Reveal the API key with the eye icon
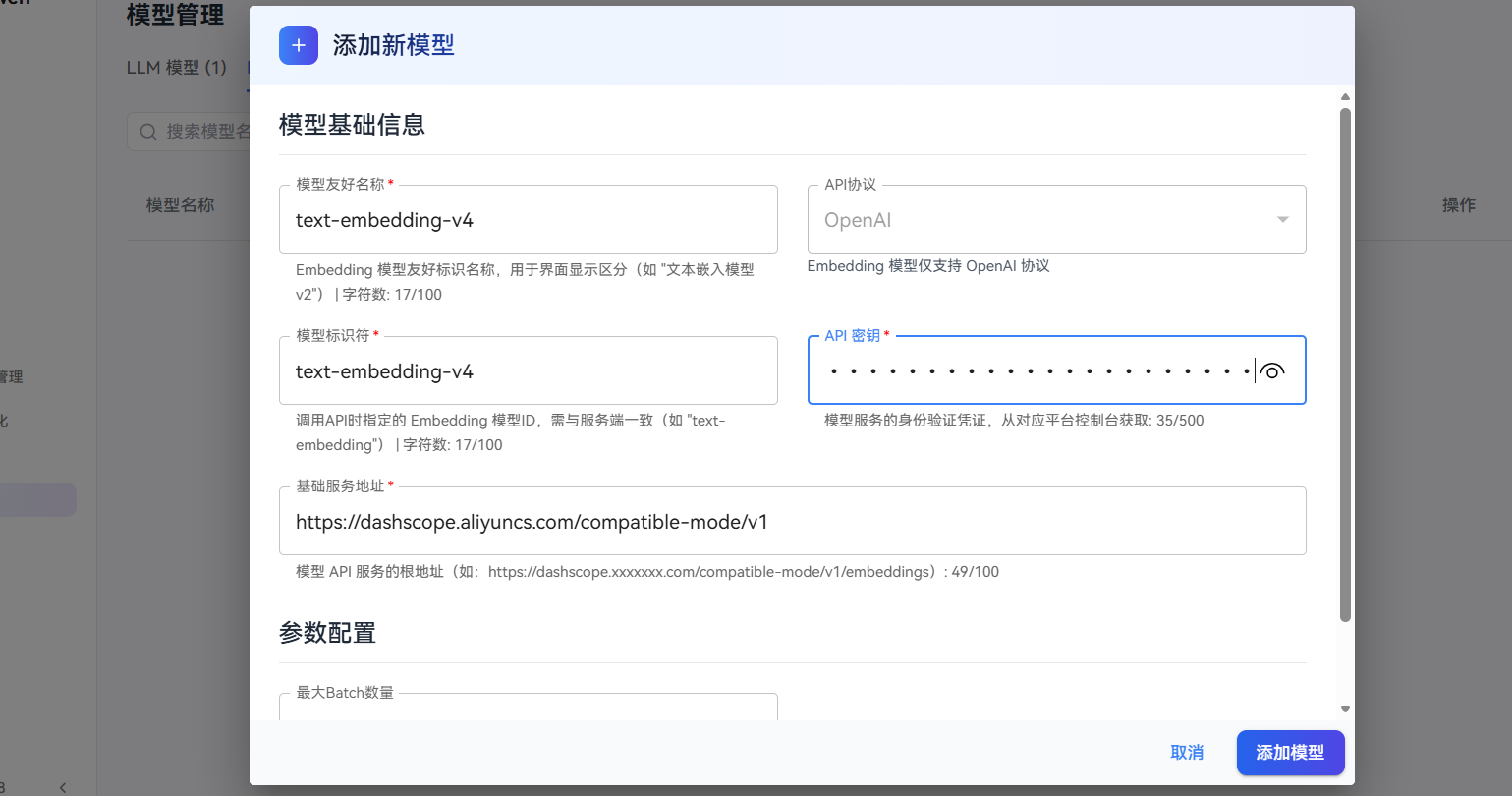This screenshot has height=796, width=1512. click(1273, 370)
